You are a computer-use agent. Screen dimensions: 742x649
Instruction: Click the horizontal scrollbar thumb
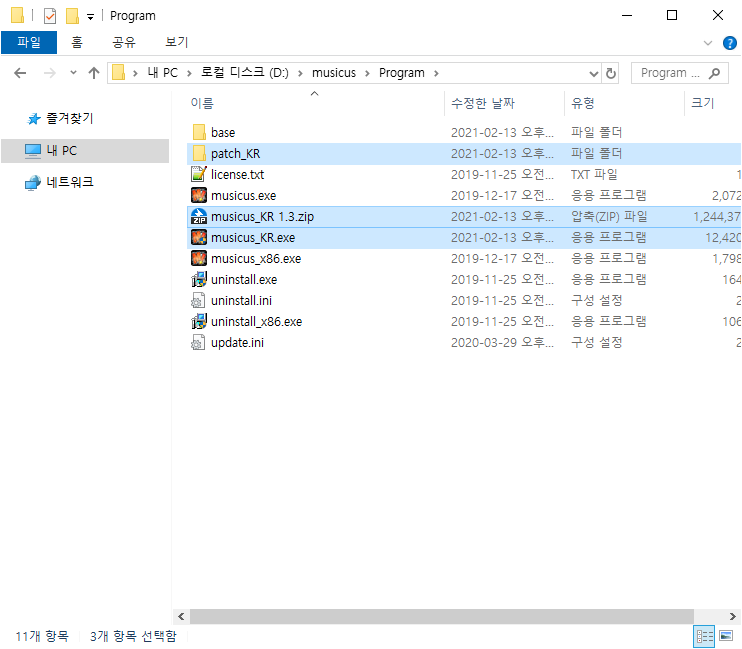click(442, 616)
